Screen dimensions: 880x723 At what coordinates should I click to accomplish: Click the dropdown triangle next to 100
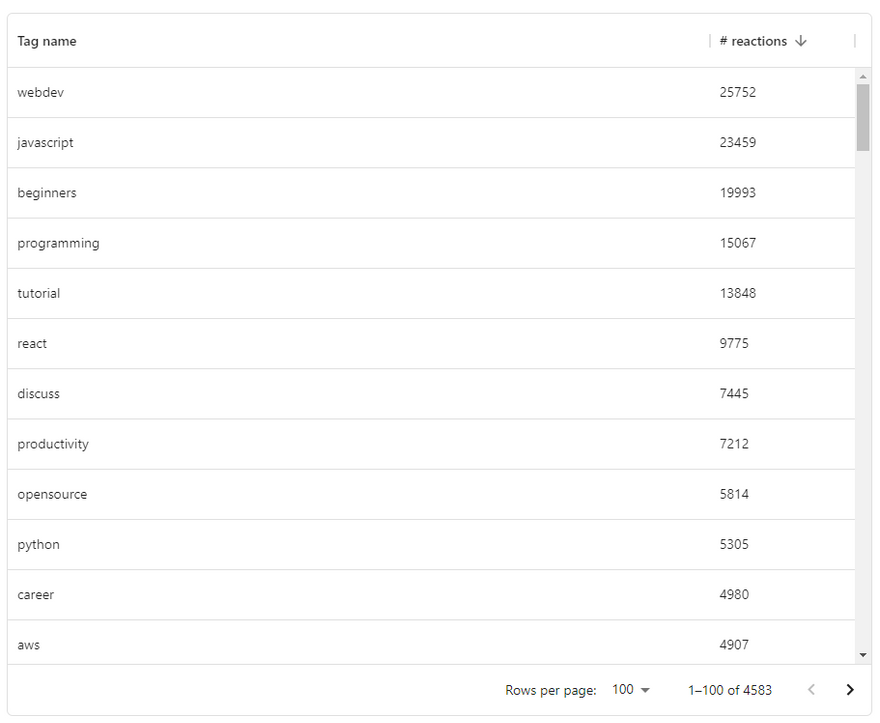645,690
